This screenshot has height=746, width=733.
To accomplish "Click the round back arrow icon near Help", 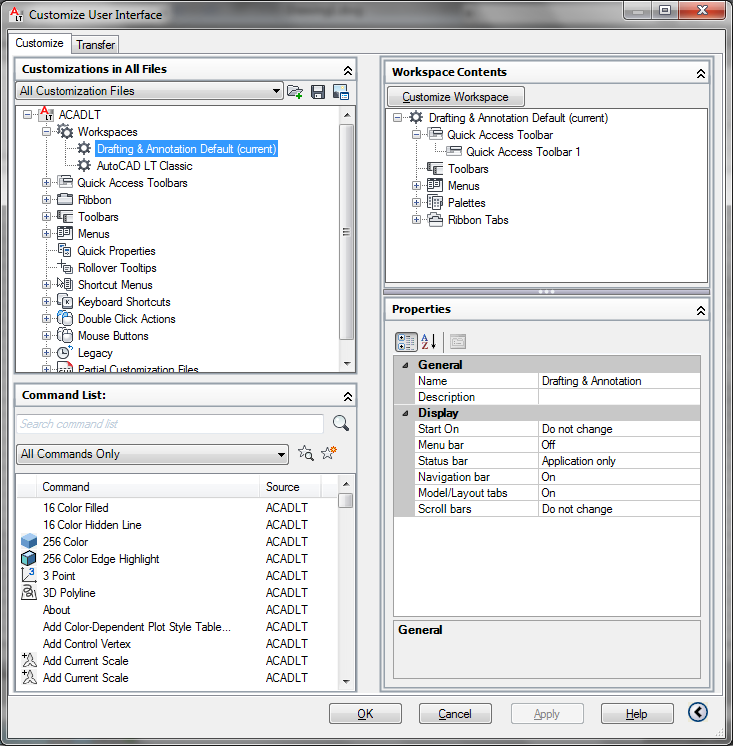I will 698,712.
